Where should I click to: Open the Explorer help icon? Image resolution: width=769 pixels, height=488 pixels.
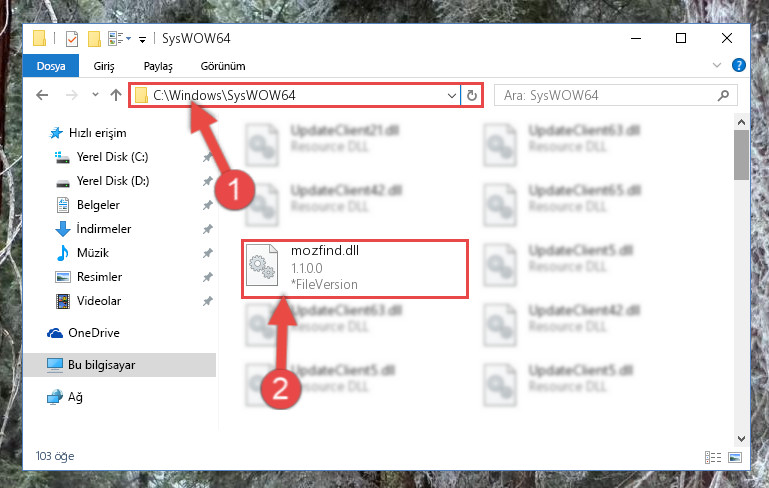click(739, 65)
